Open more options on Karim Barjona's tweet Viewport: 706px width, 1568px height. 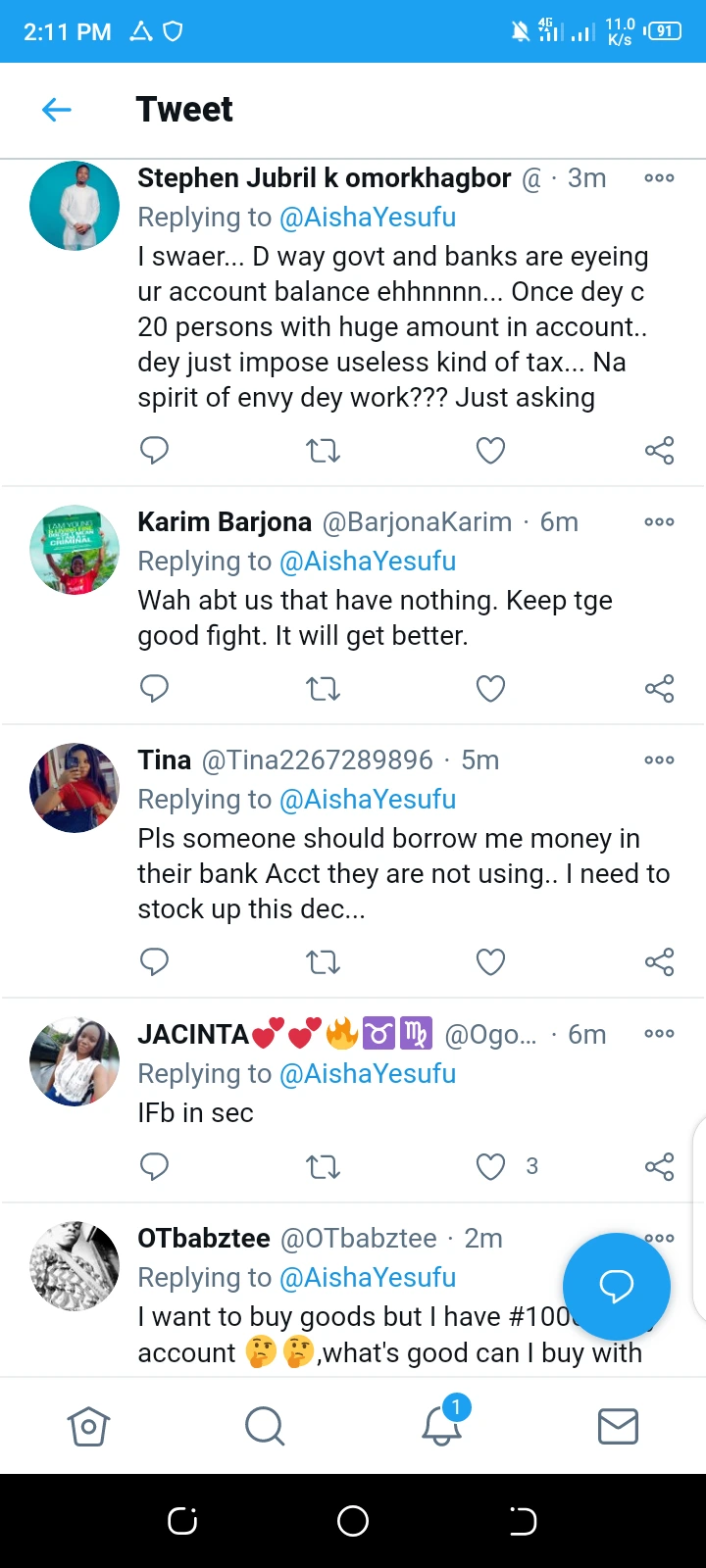point(659,522)
